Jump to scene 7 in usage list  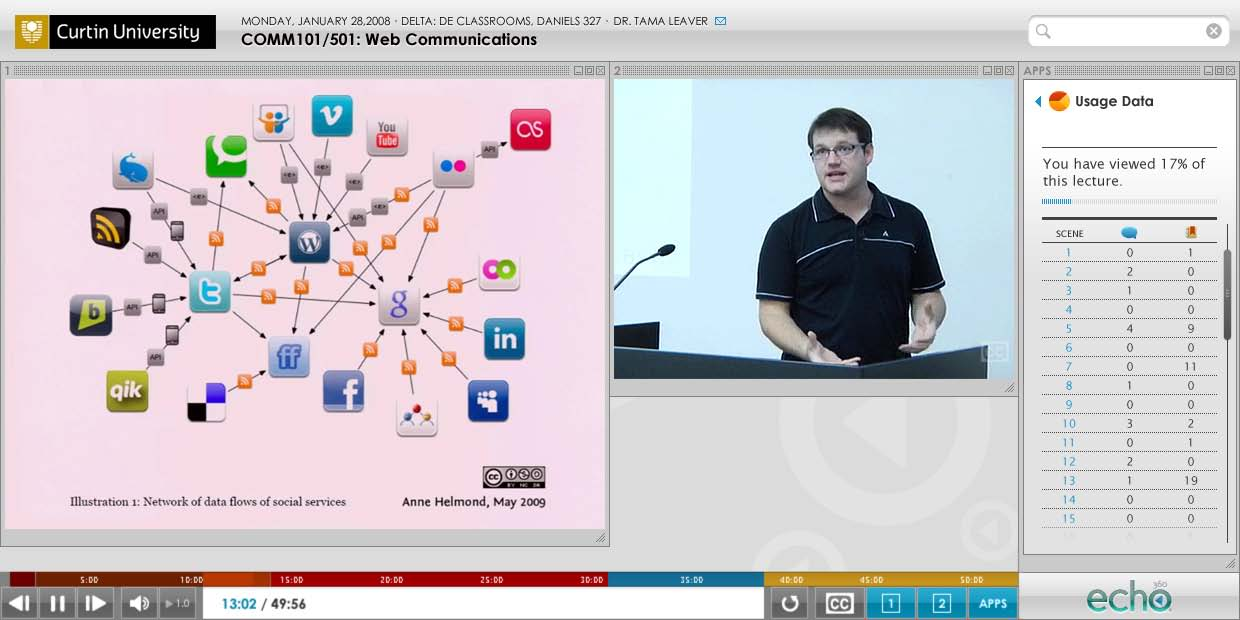click(x=1068, y=367)
